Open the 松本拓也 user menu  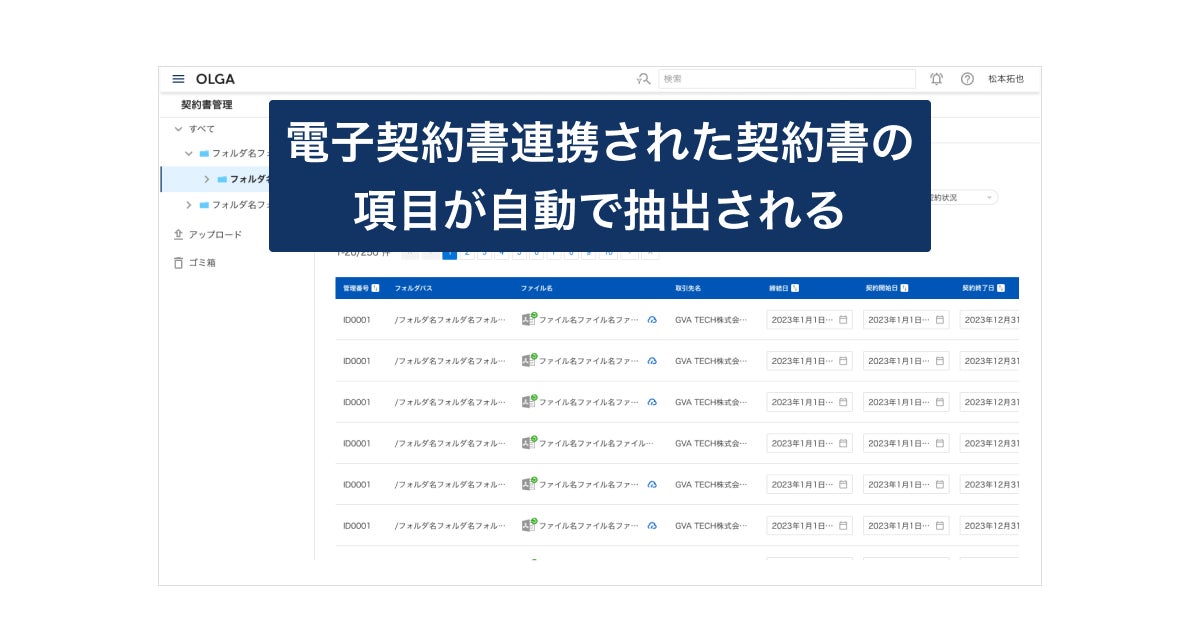pos(1006,79)
